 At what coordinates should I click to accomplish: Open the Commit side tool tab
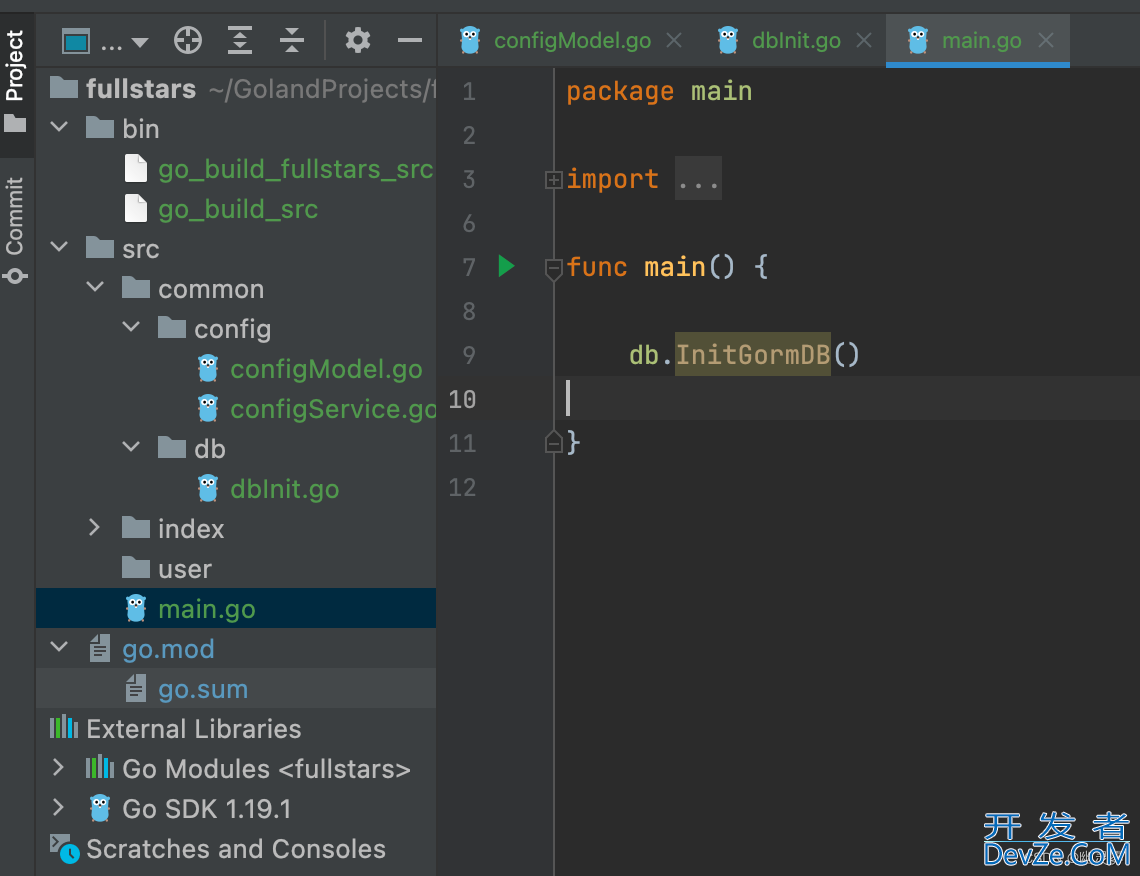pos(15,230)
